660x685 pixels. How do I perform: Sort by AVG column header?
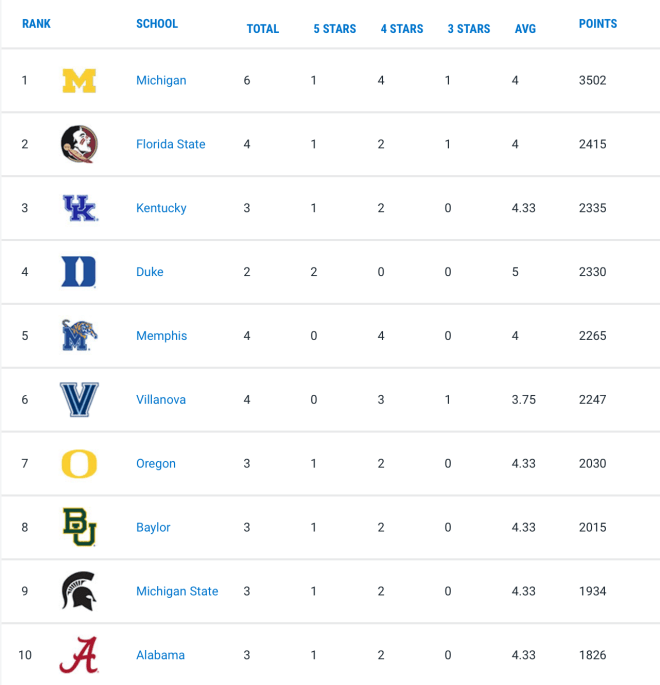(525, 29)
